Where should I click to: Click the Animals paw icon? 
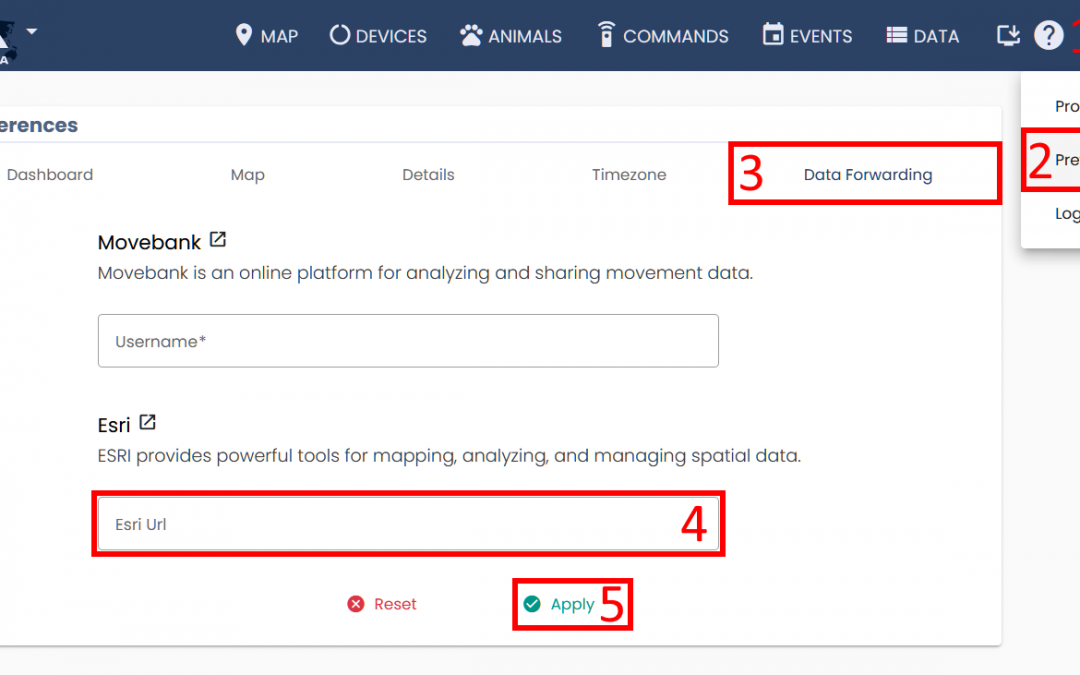pos(471,36)
